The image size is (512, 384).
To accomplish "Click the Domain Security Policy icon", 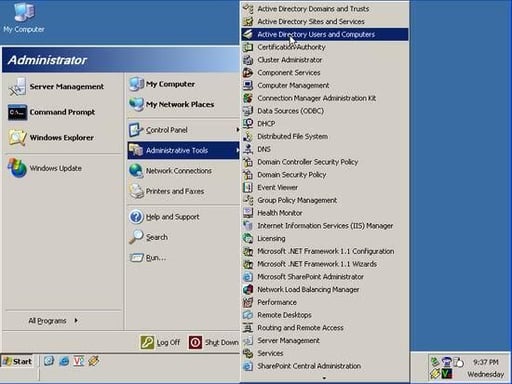I will point(248,175).
